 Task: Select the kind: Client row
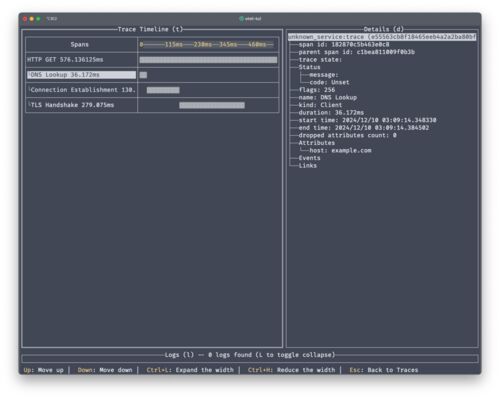click(x=320, y=105)
